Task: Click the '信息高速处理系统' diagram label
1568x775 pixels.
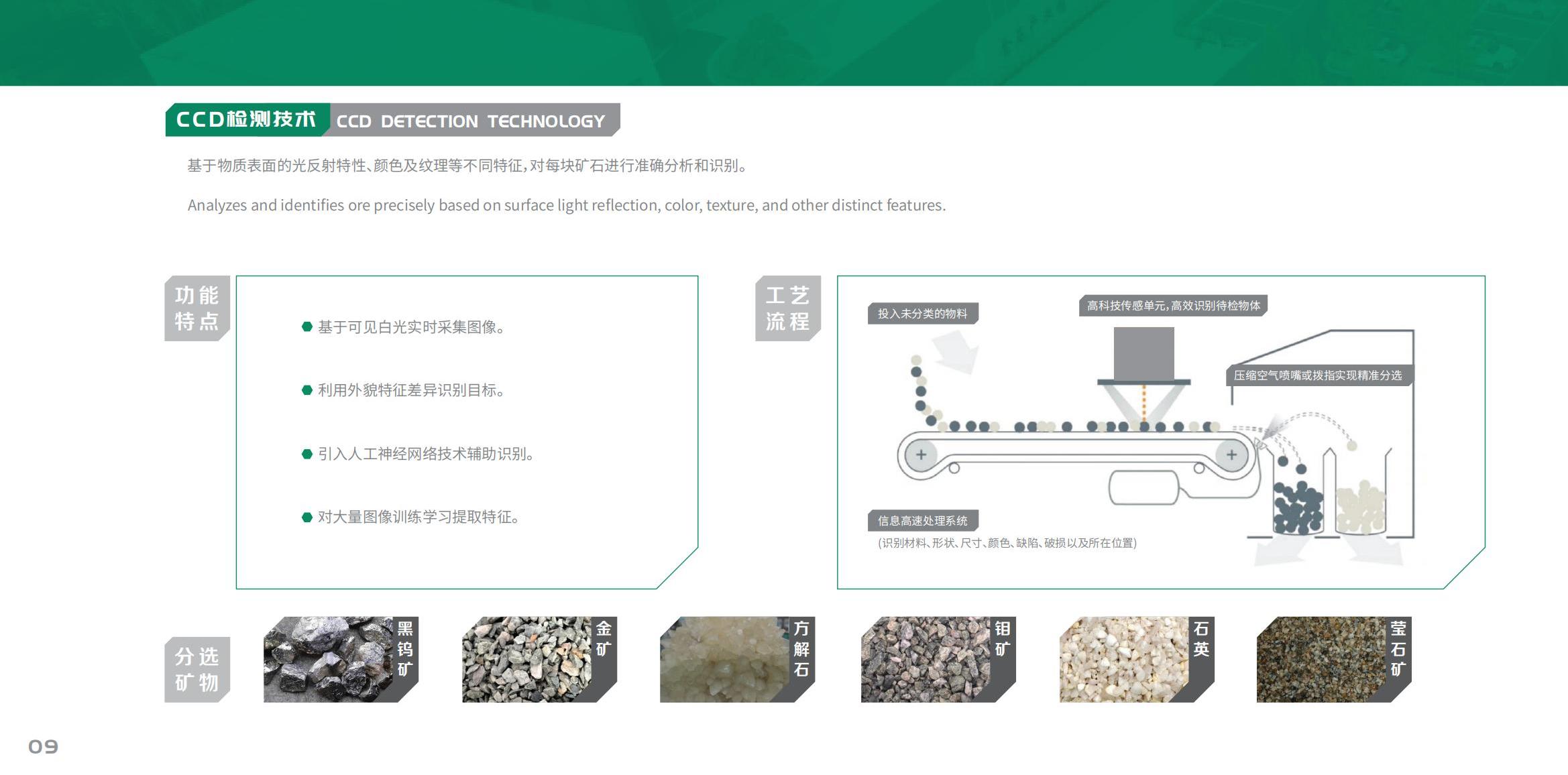Action: tap(923, 521)
